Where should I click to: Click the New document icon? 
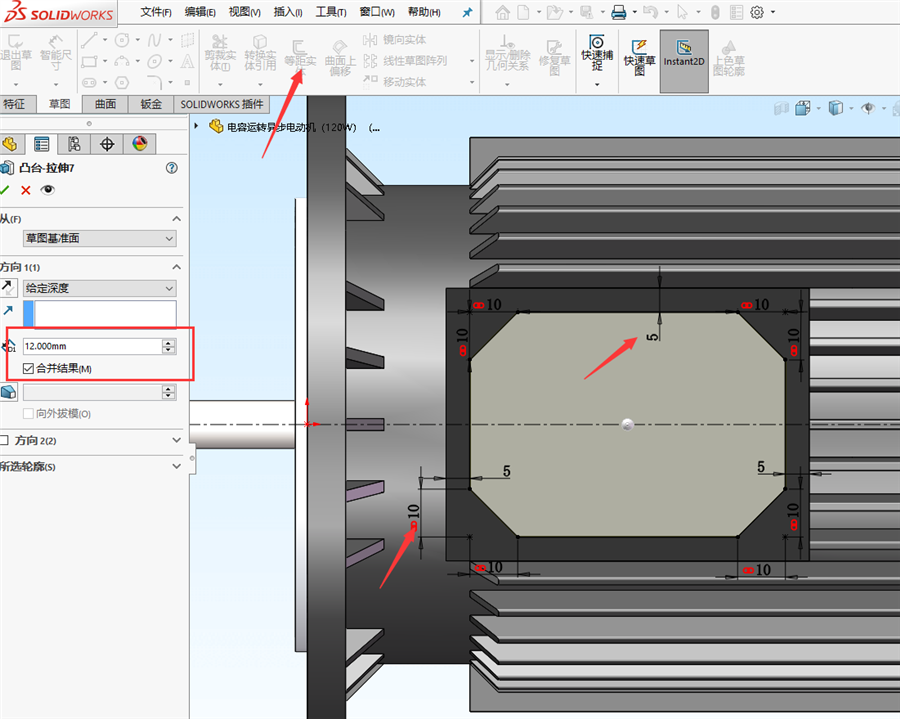pos(523,12)
